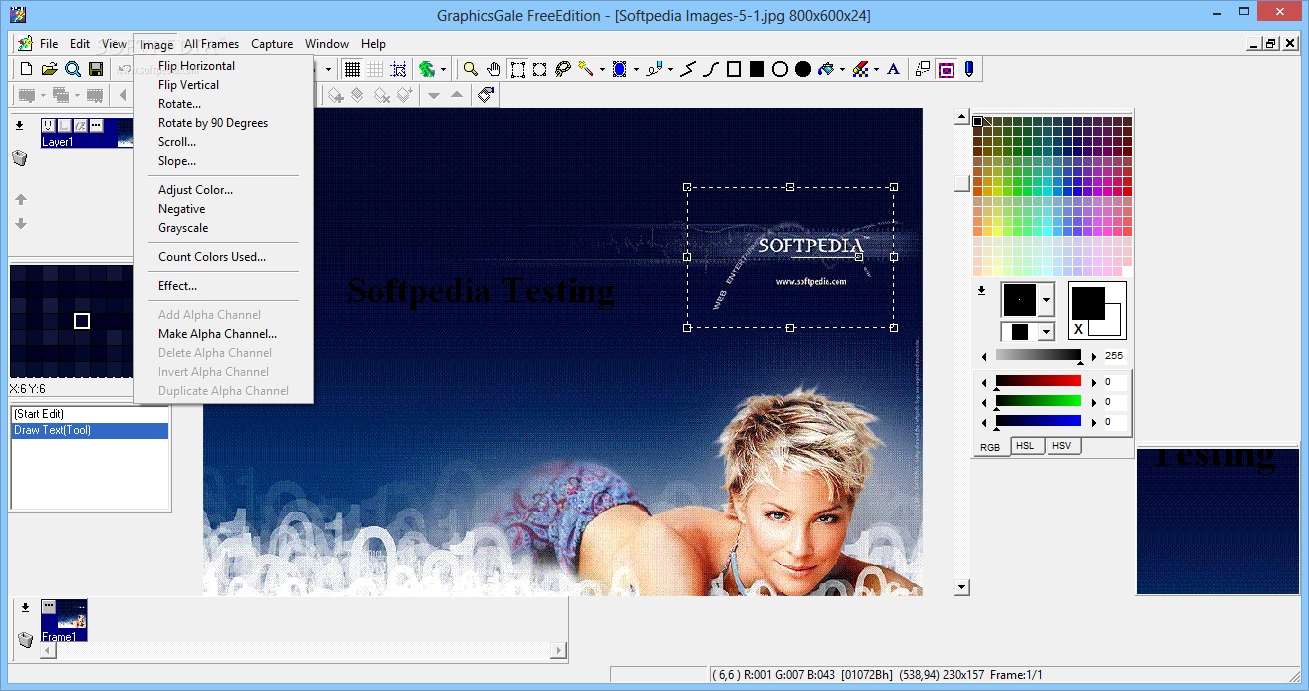Toggle the faint custom grid button
1309x691 pixels.
point(375,69)
